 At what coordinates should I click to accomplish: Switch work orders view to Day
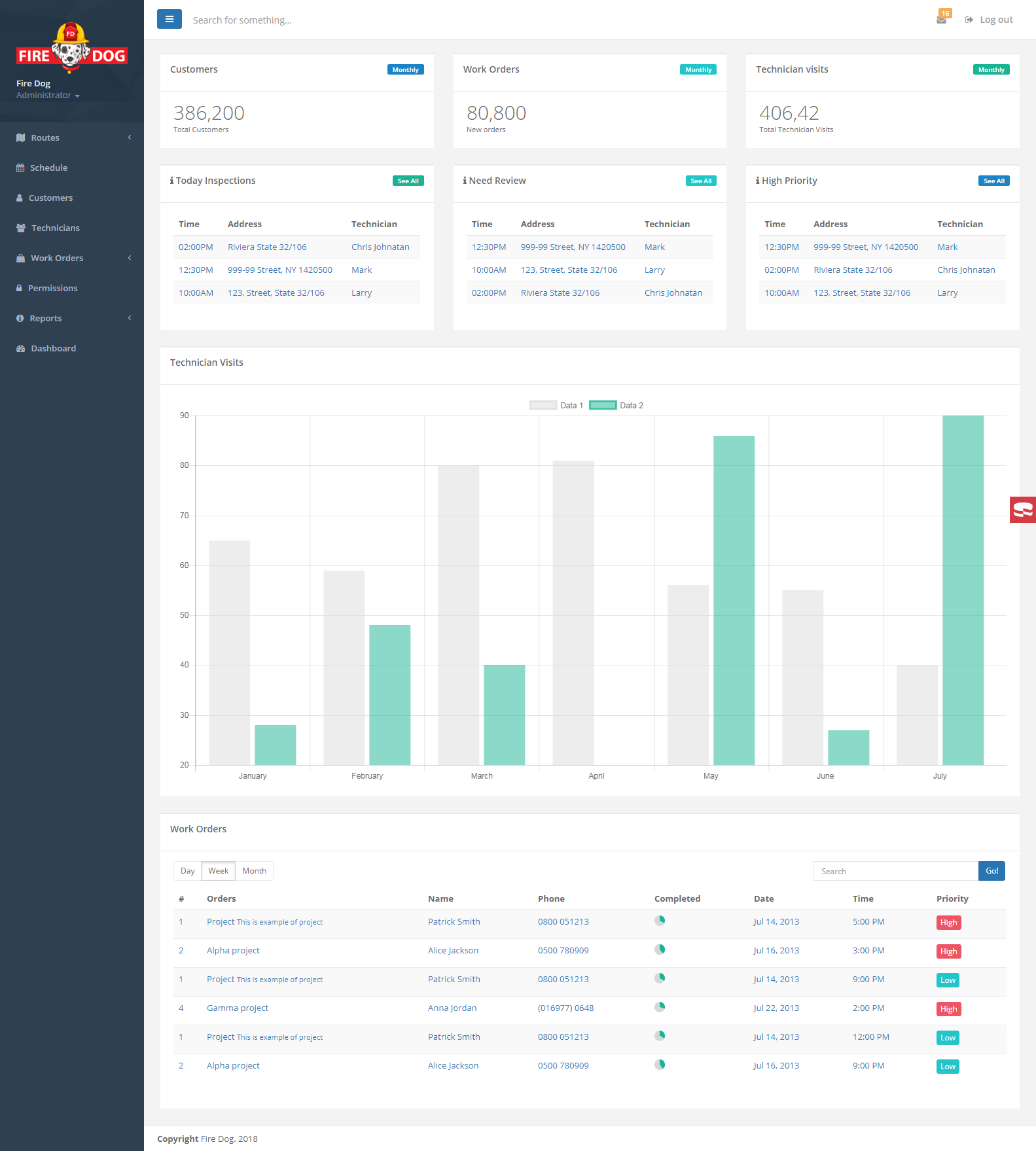point(188,871)
